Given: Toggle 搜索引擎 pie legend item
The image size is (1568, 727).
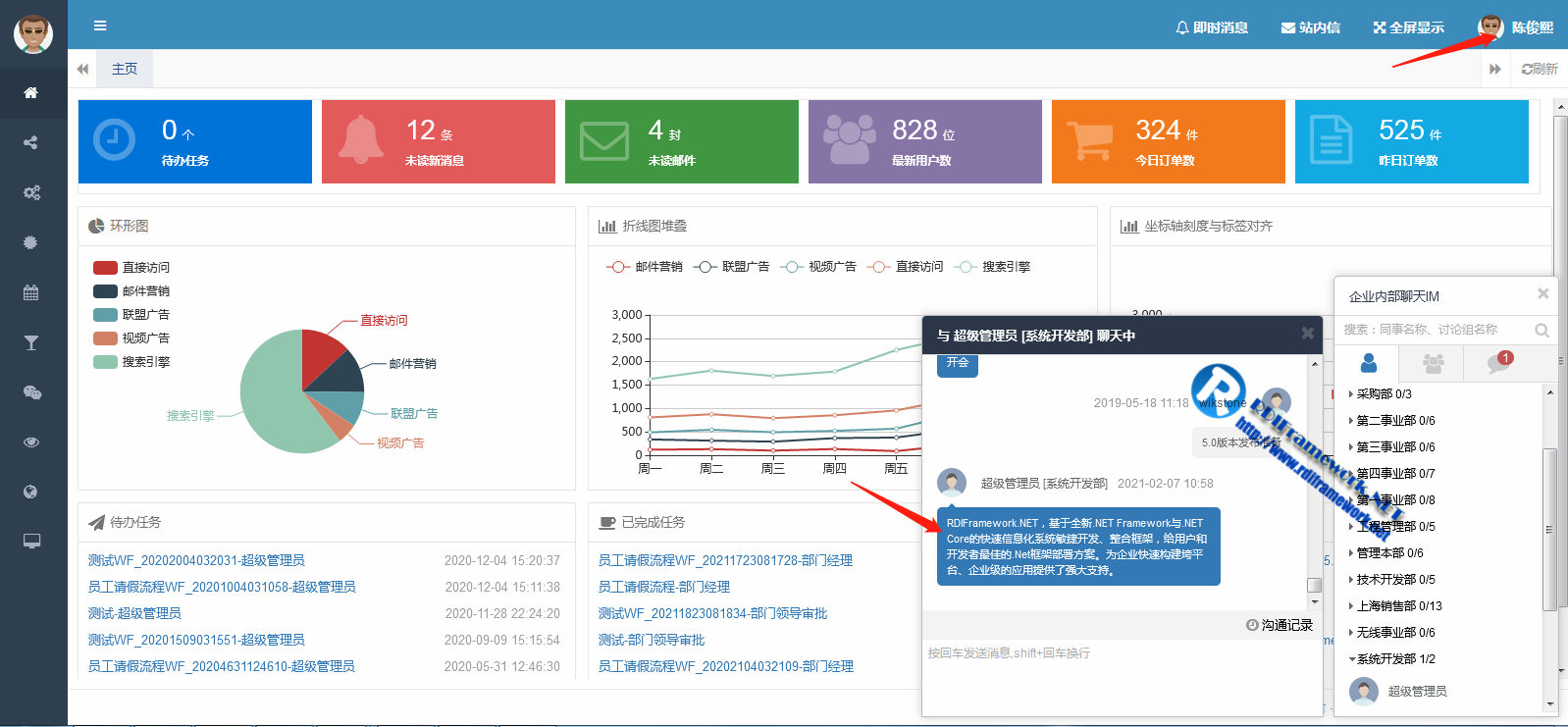Looking at the screenshot, I should tap(131, 361).
